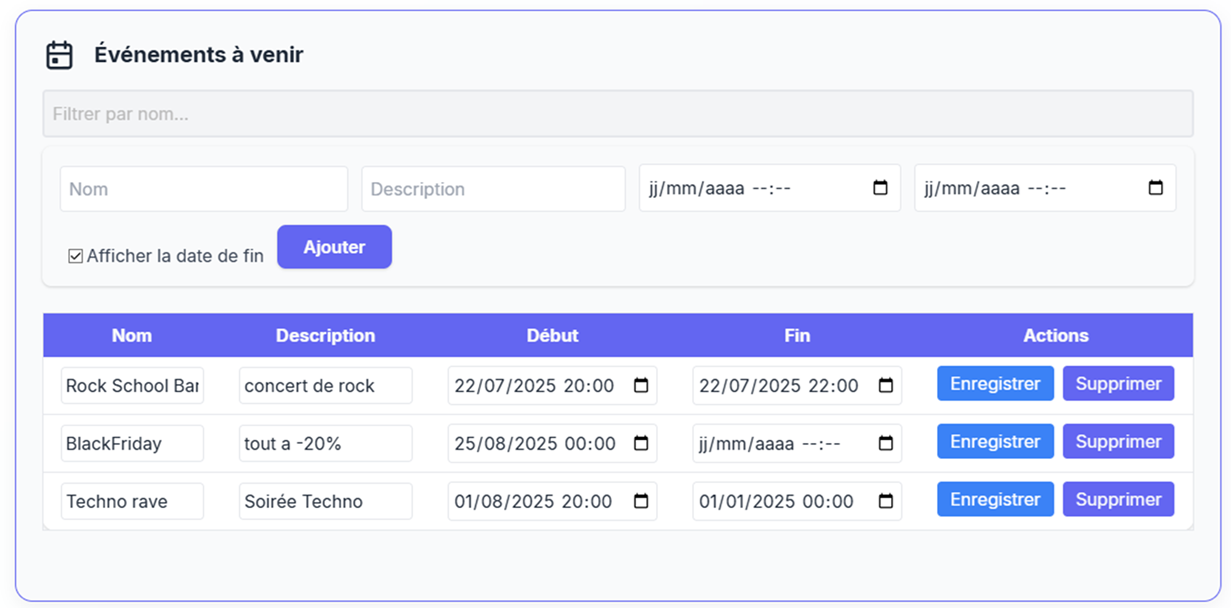Click Supprimer for the BlackFriday event
This screenshot has height=608, width=1231.
(x=1118, y=441)
